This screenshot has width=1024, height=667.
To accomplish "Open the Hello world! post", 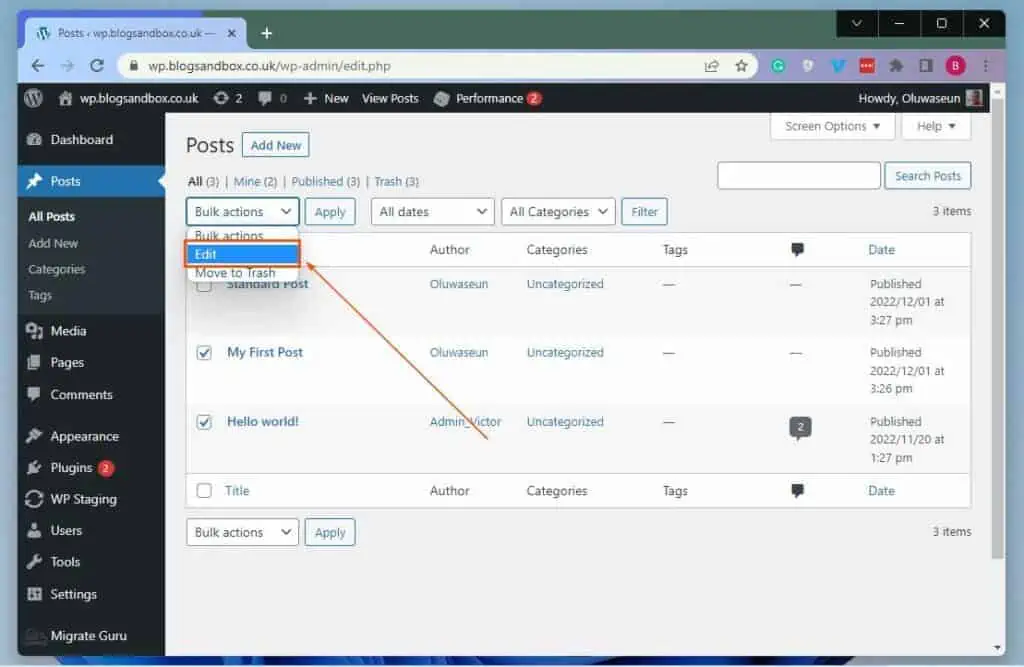I will click(262, 421).
